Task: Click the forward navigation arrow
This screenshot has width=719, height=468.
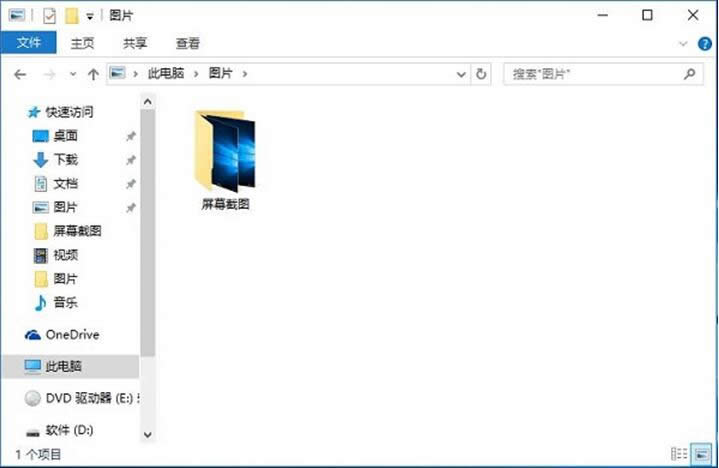Action: tap(49, 74)
